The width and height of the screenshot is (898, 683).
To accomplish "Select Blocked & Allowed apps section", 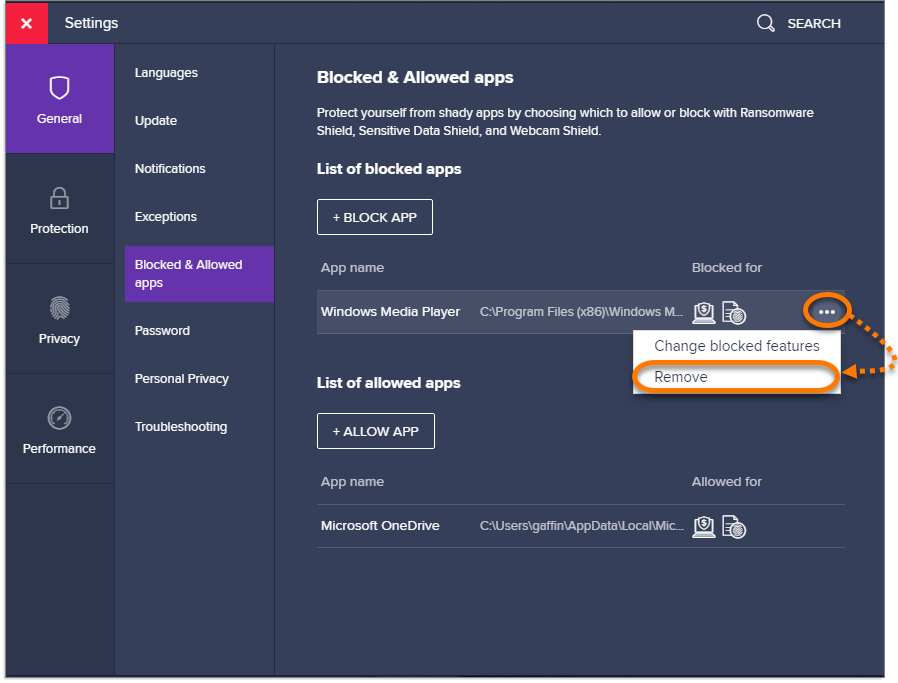I will click(199, 274).
